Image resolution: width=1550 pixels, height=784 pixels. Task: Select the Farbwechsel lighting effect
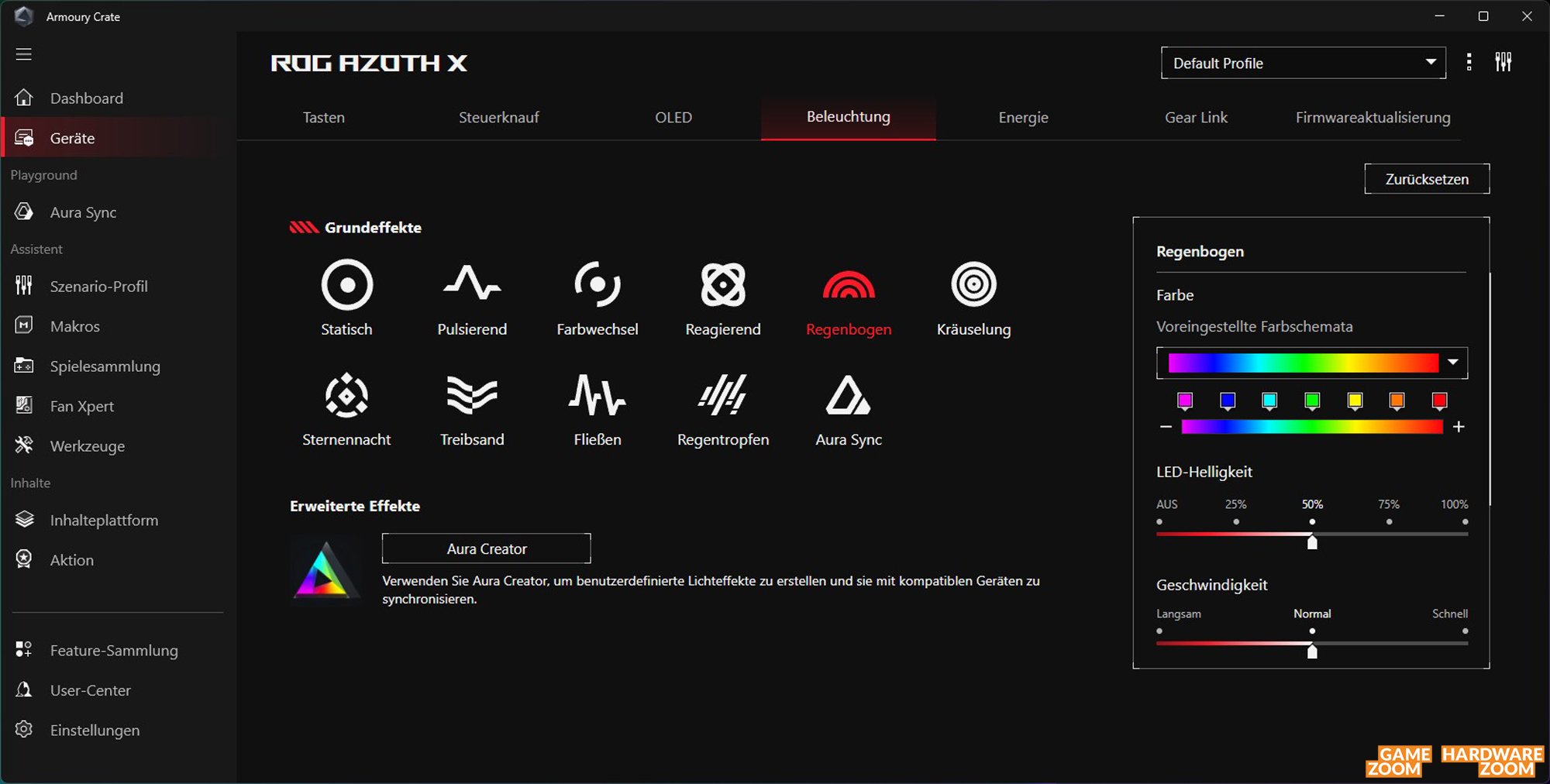597,285
